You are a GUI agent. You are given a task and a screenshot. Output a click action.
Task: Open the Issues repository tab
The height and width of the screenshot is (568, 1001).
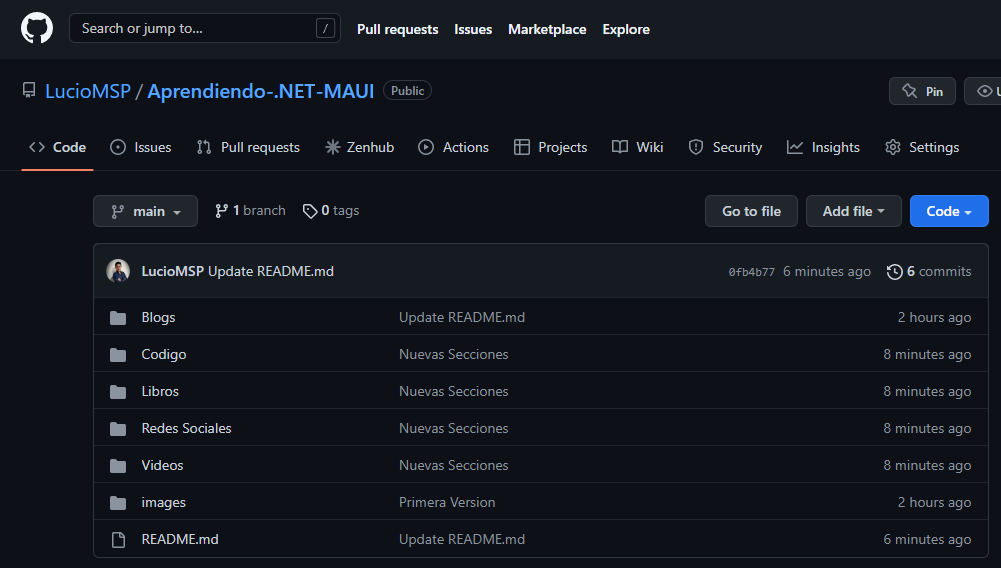pyautogui.click(x=140, y=147)
